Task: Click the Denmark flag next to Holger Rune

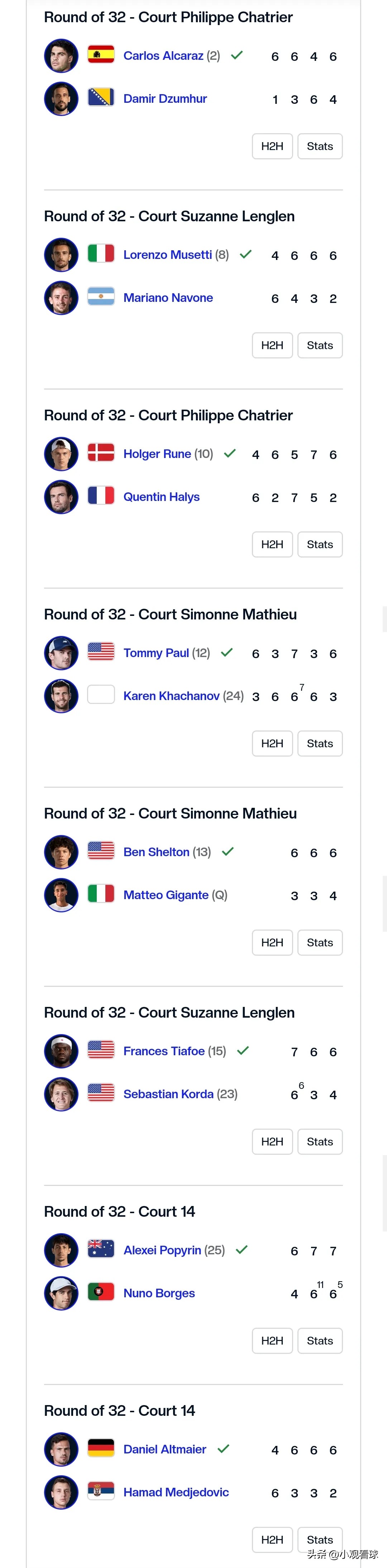Action: point(101,453)
